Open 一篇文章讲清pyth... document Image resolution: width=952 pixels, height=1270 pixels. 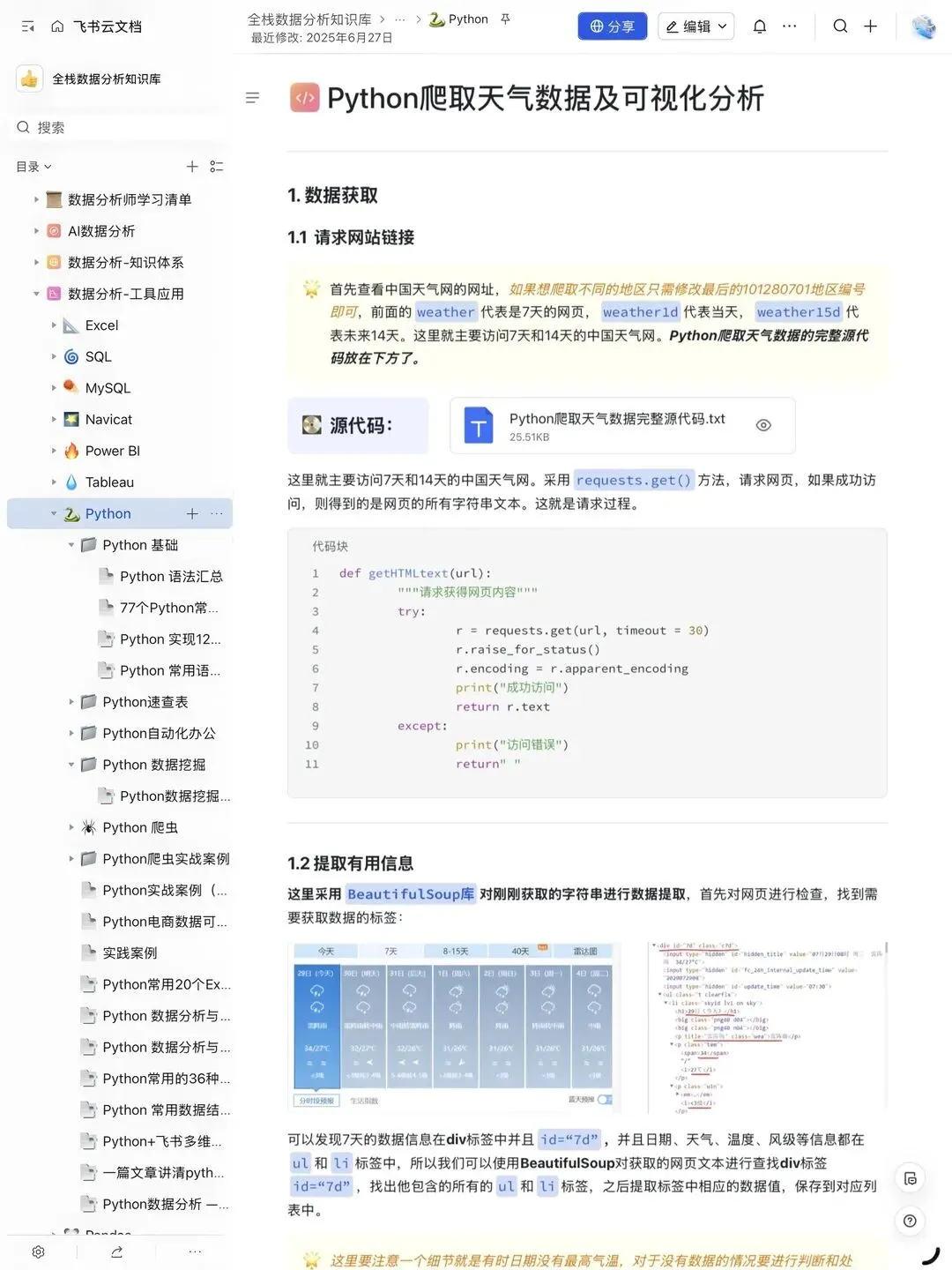point(163,1172)
